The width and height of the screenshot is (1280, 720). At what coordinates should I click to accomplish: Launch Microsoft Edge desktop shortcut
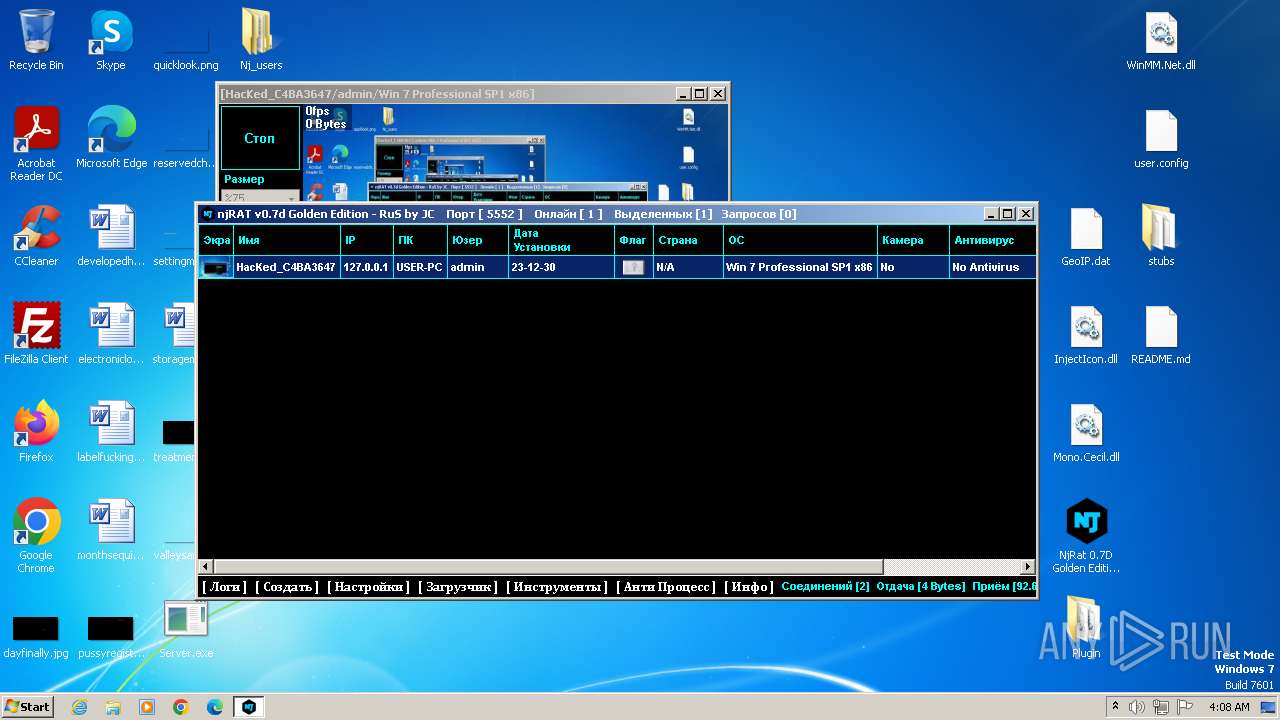(111, 138)
